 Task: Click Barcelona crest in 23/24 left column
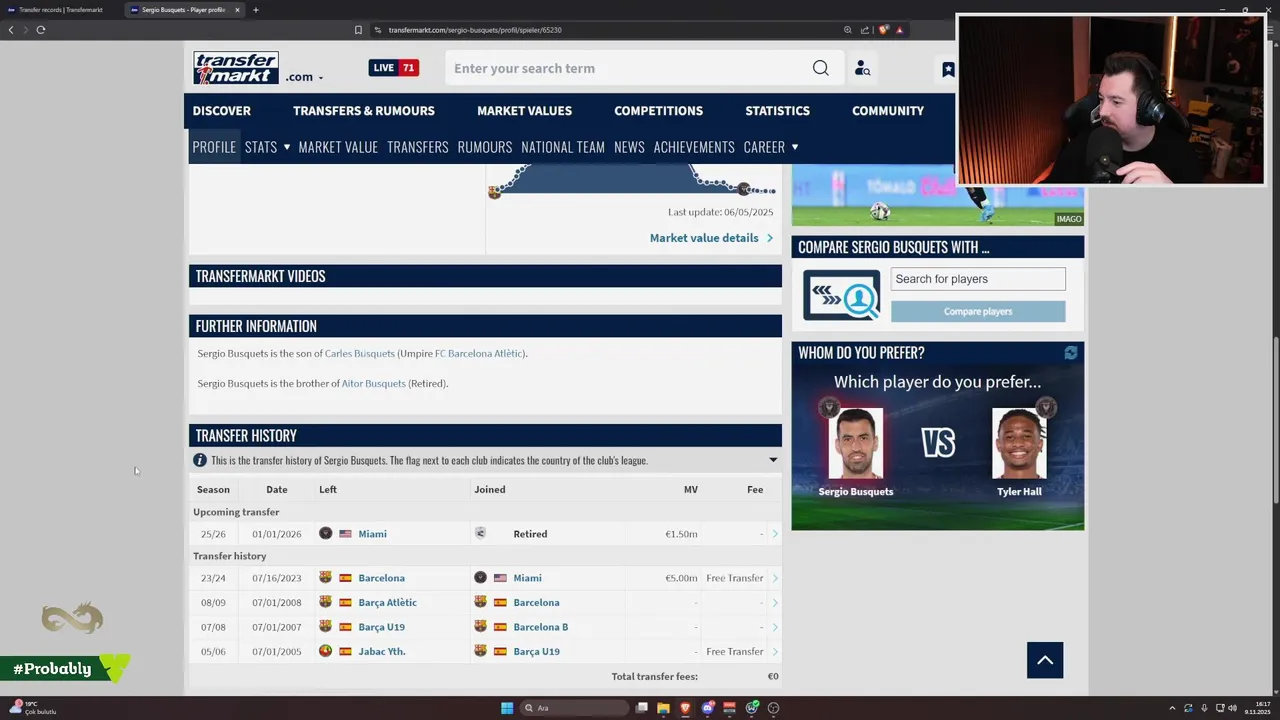(325, 578)
